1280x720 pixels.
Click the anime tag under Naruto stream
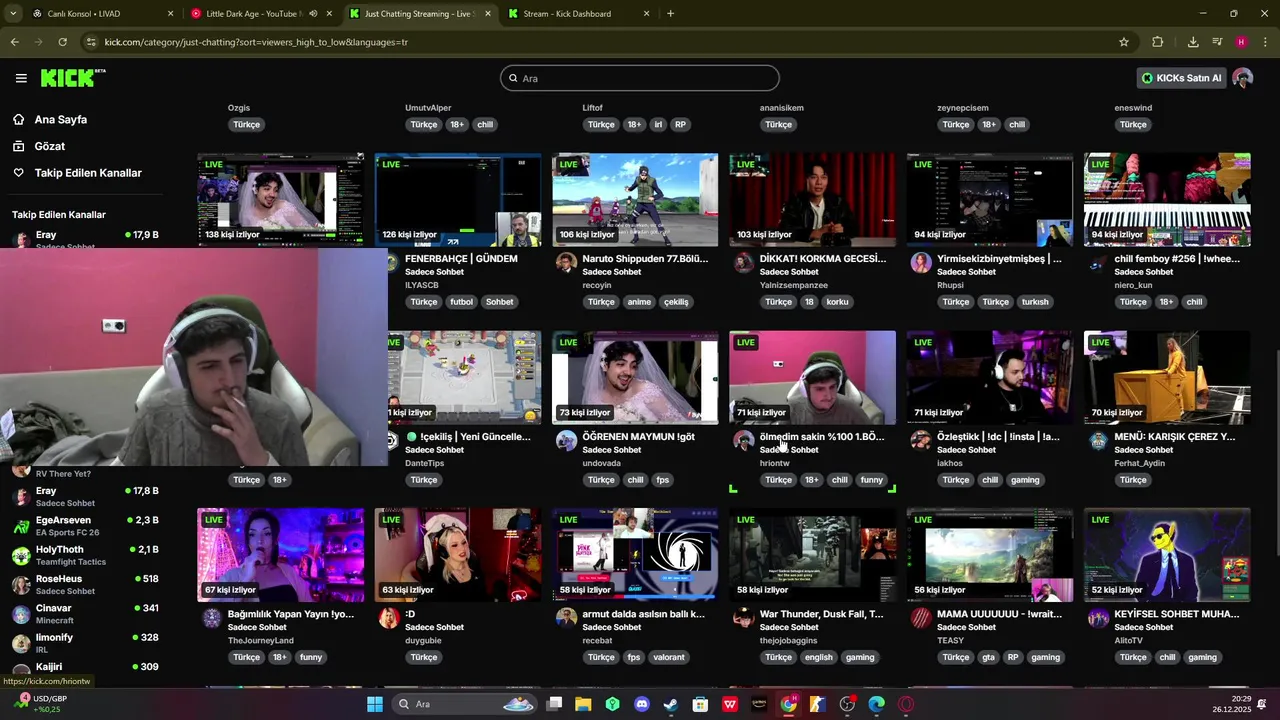tap(639, 302)
